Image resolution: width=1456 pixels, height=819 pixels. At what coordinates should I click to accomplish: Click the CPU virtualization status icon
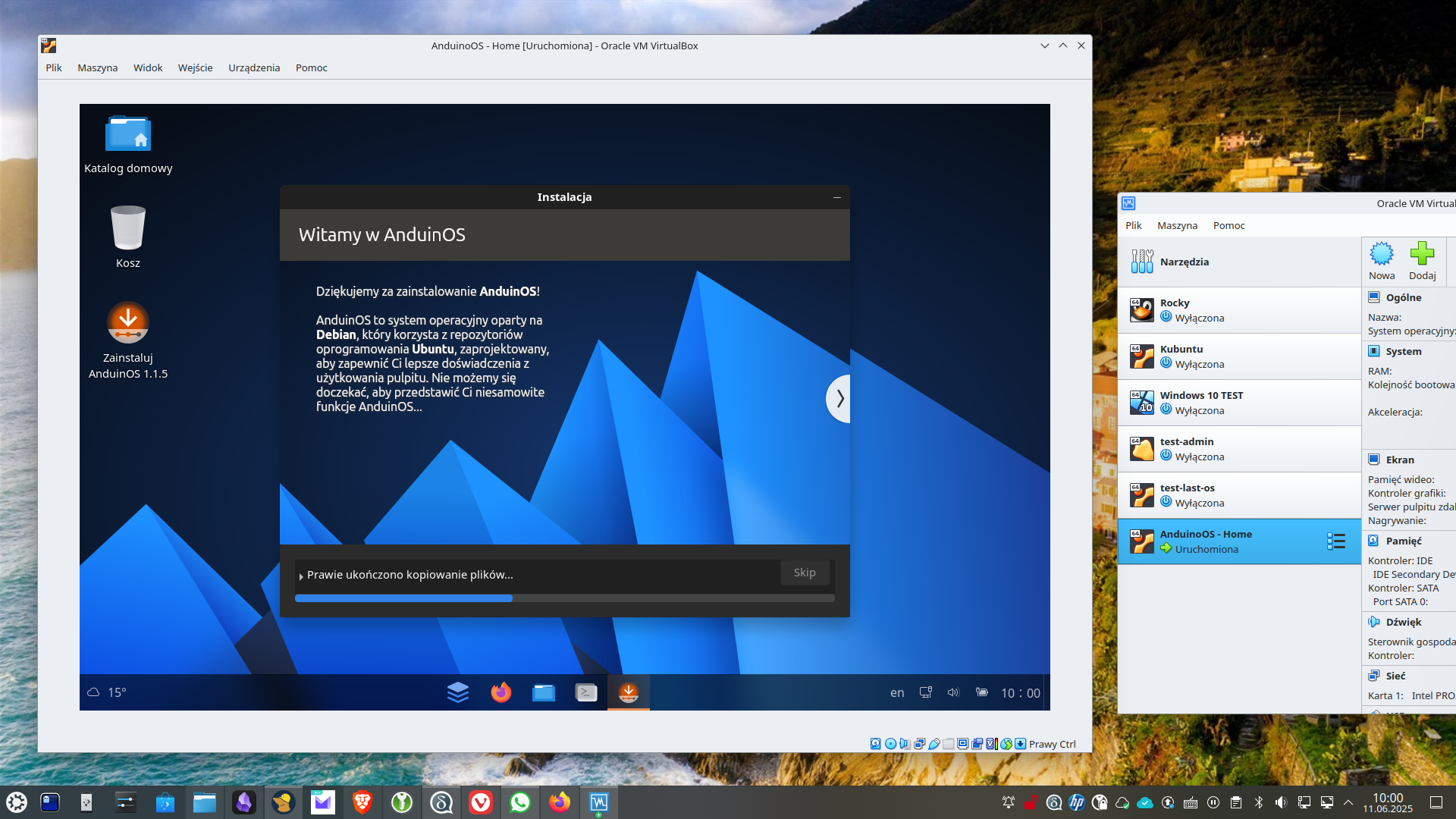(x=992, y=744)
